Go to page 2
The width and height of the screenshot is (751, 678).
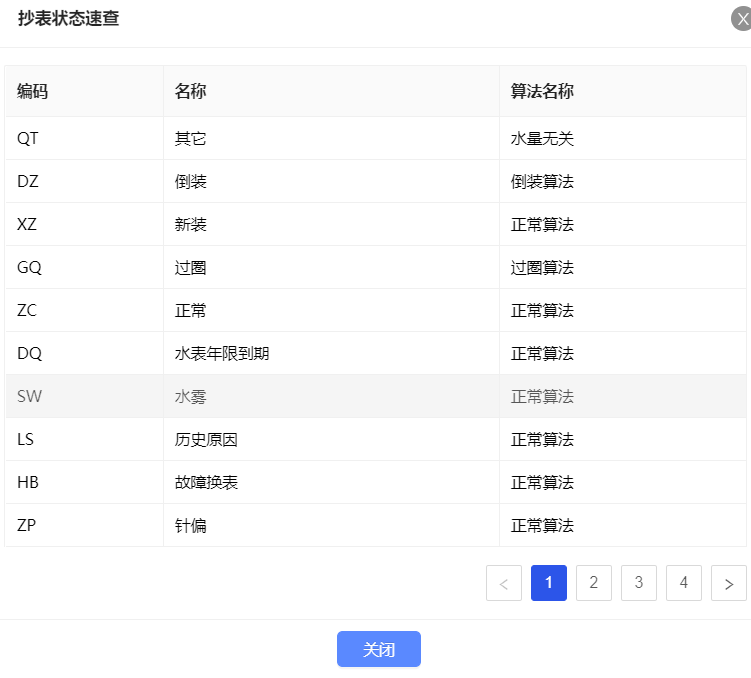pyautogui.click(x=593, y=583)
